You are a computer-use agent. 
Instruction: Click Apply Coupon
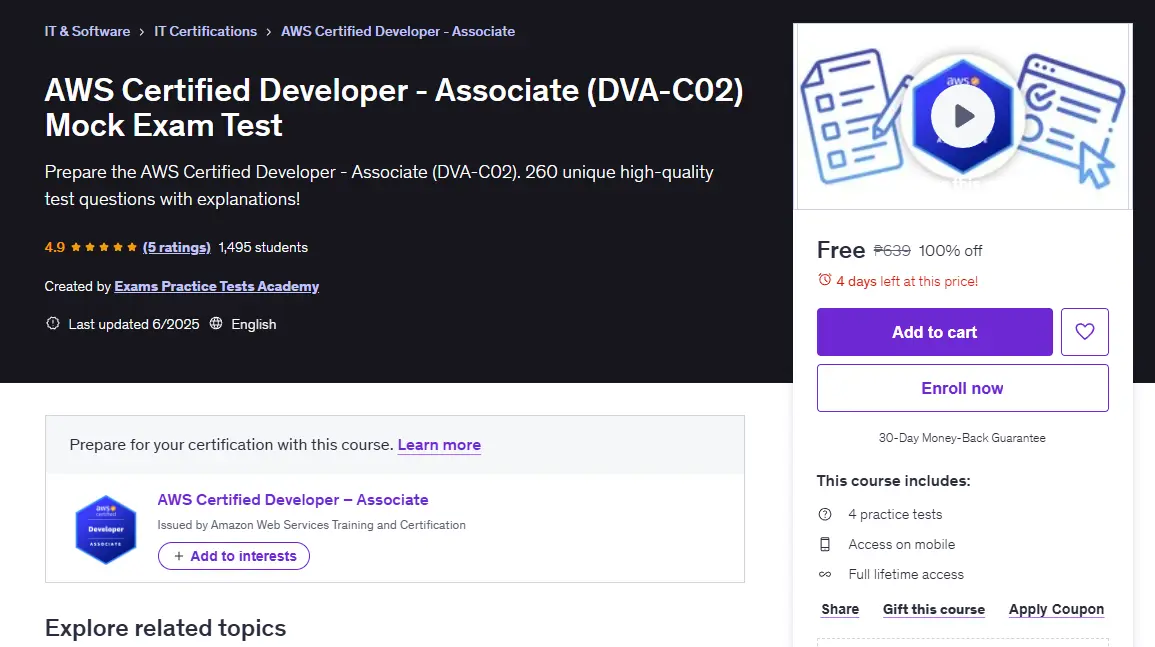1056,609
